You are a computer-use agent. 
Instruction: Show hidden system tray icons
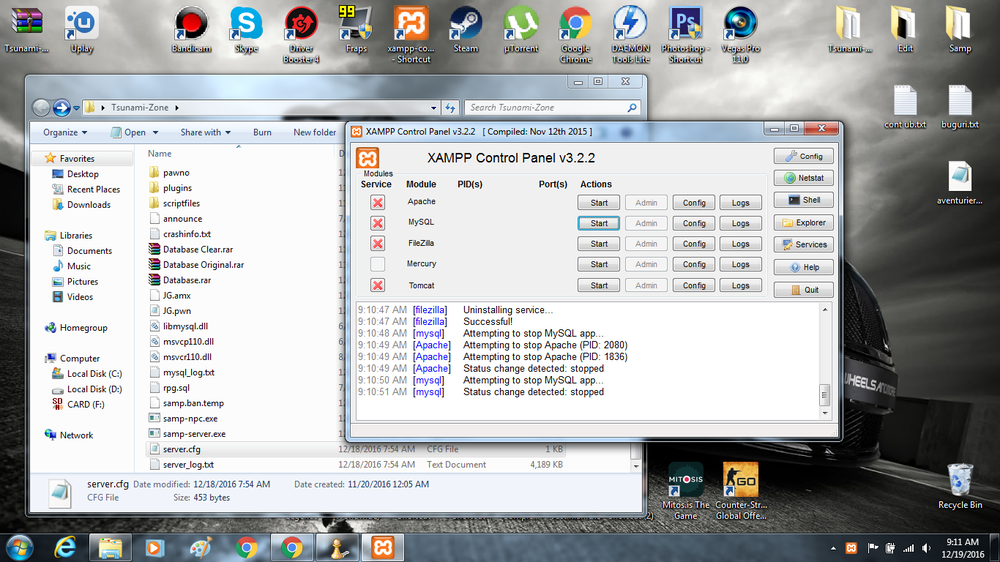click(x=833, y=548)
